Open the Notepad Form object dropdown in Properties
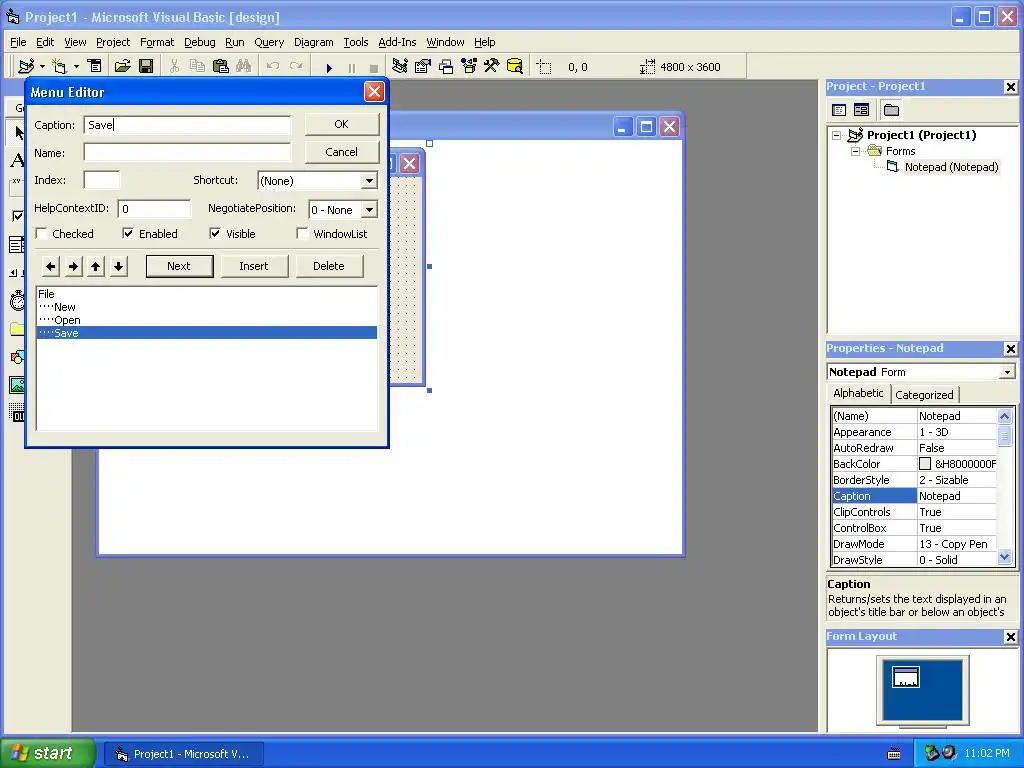Viewport: 1024px width, 768px height. point(1007,372)
